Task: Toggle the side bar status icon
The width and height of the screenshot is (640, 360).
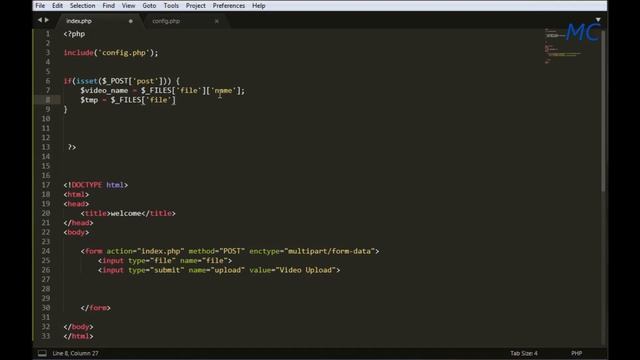Action: [x=42, y=353]
